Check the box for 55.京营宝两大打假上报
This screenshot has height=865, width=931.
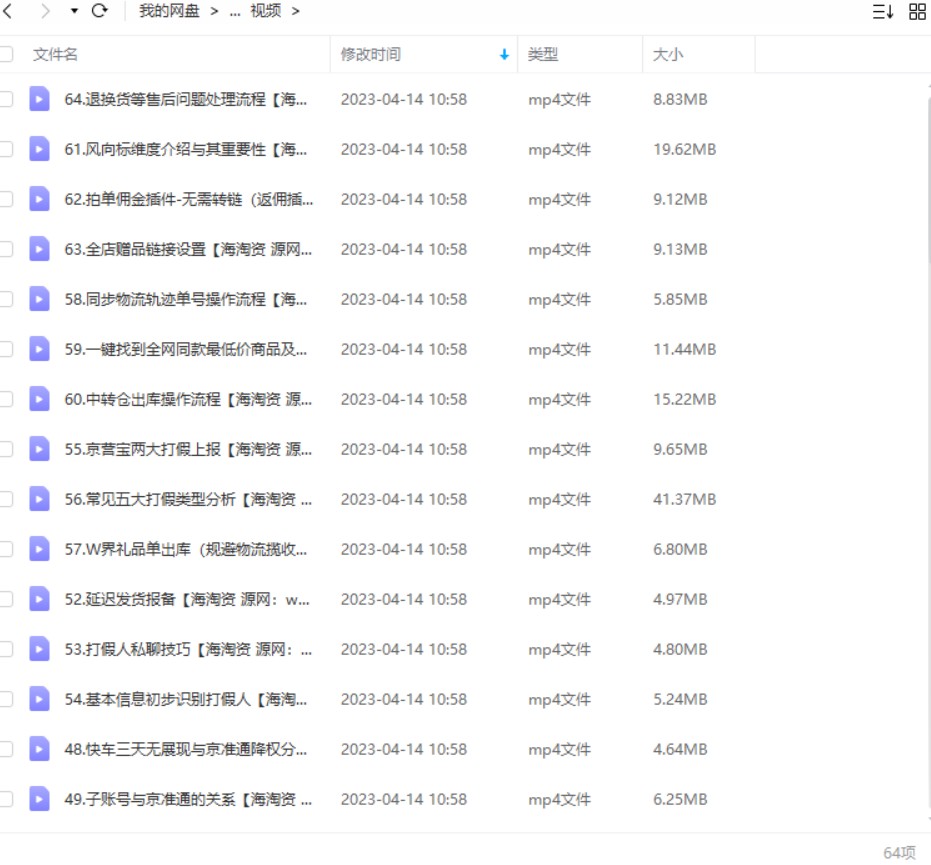[5, 449]
